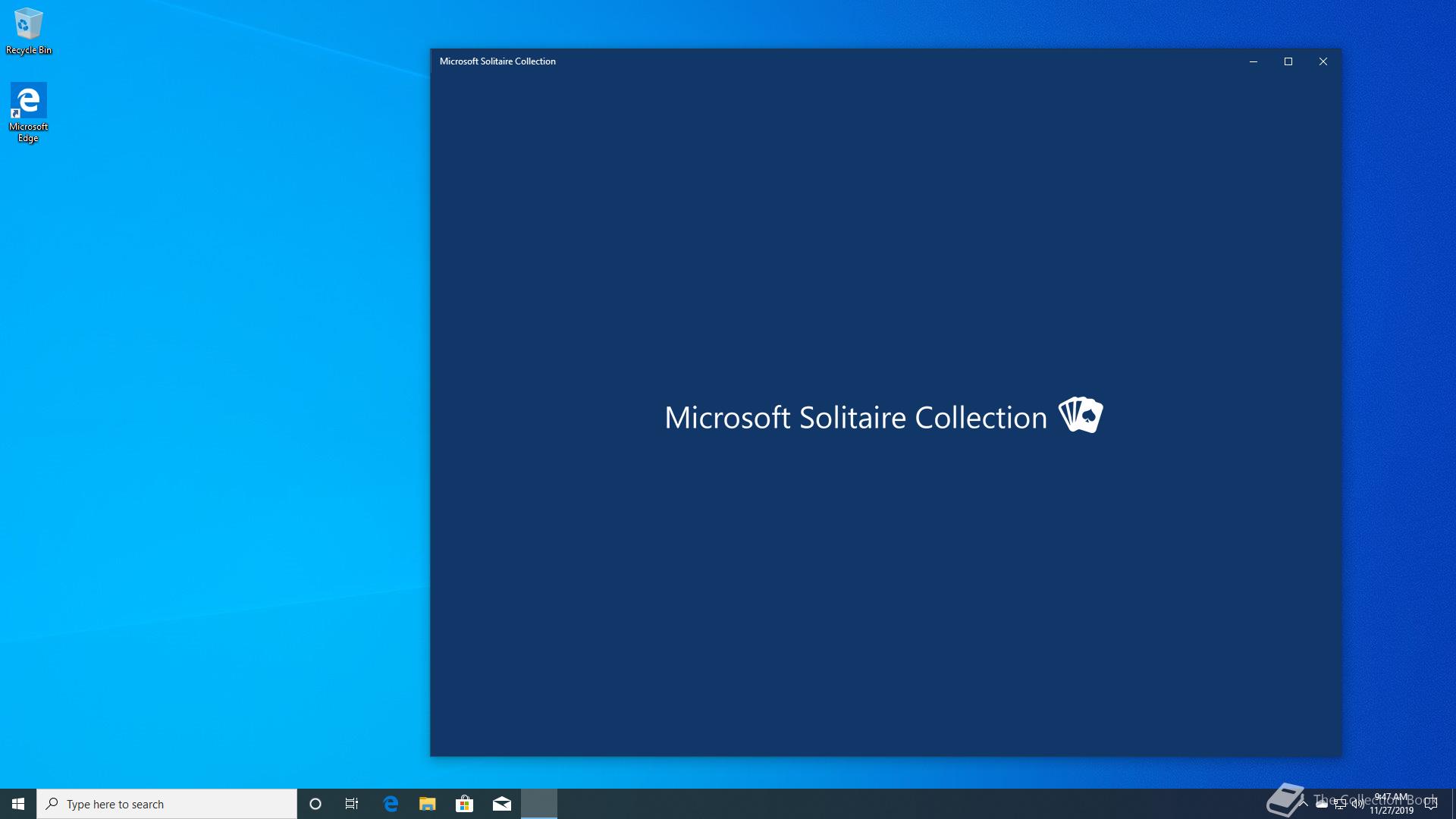Open the Mail app from taskbar
This screenshot has width=1456, height=819.
(502, 804)
